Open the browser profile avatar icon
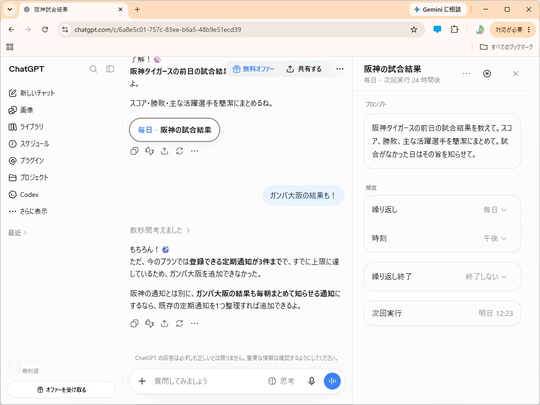Image resolution: width=540 pixels, height=405 pixels. point(480,30)
